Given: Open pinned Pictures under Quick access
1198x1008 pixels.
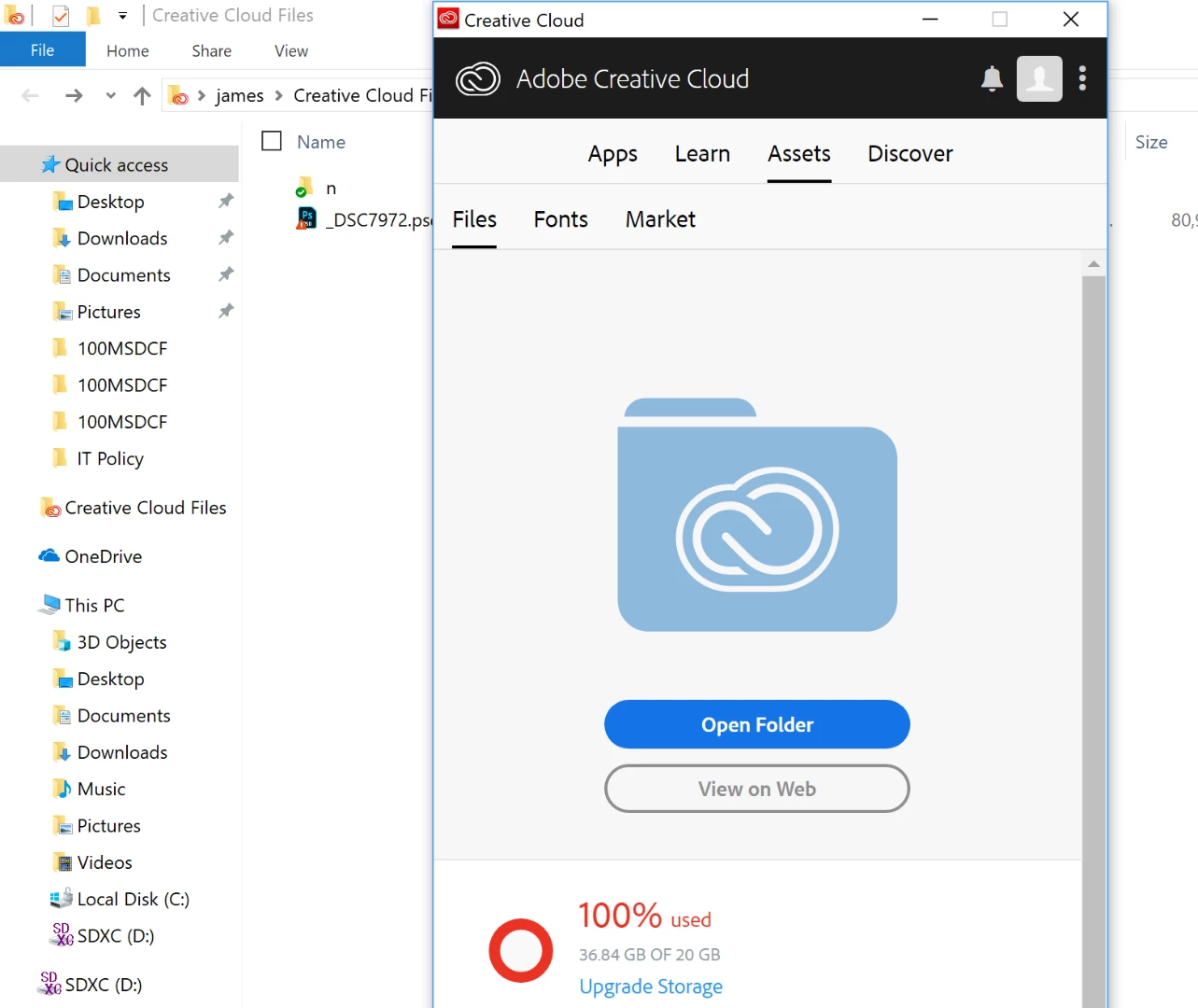Looking at the screenshot, I should coord(109,312).
